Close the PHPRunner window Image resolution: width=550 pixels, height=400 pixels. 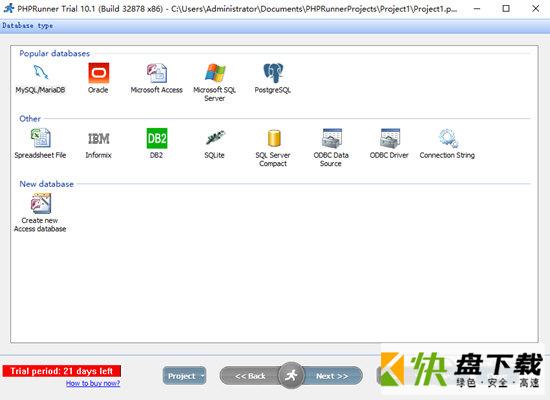(x=536, y=8)
